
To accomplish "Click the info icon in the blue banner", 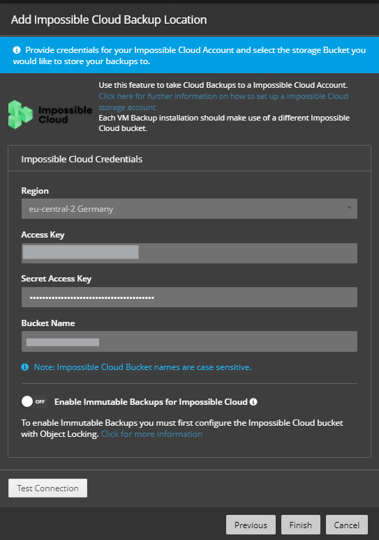I will point(17,50).
